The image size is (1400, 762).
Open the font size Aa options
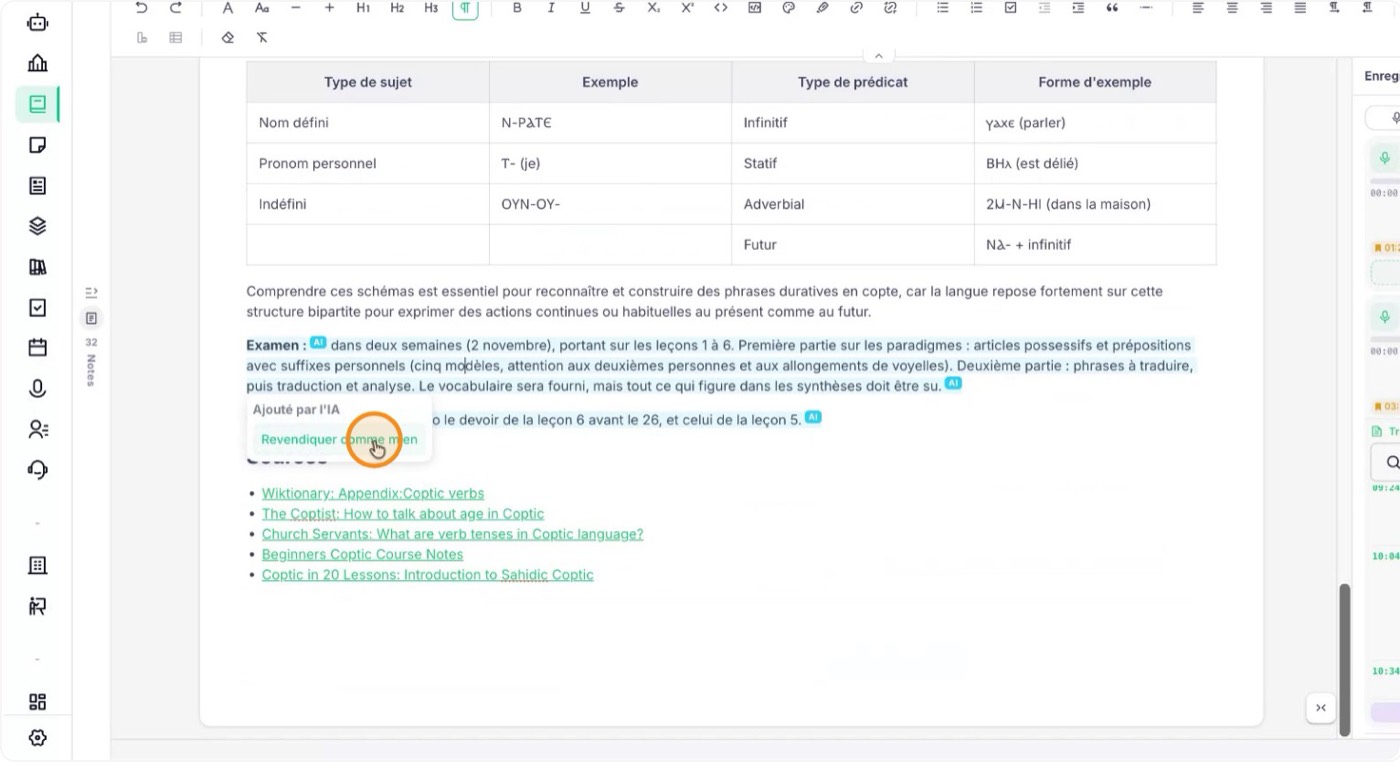pos(262,8)
